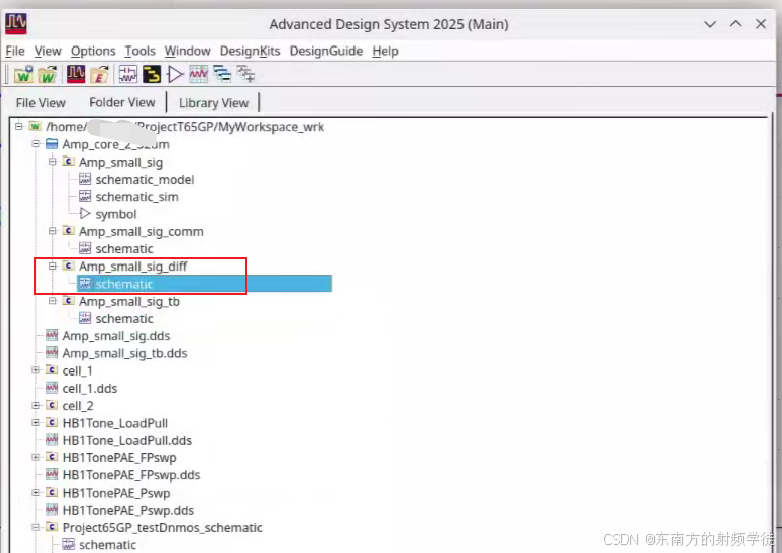Image resolution: width=782 pixels, height=553 pixels.
Task: Create a new layout window
Action: (152, 74)
